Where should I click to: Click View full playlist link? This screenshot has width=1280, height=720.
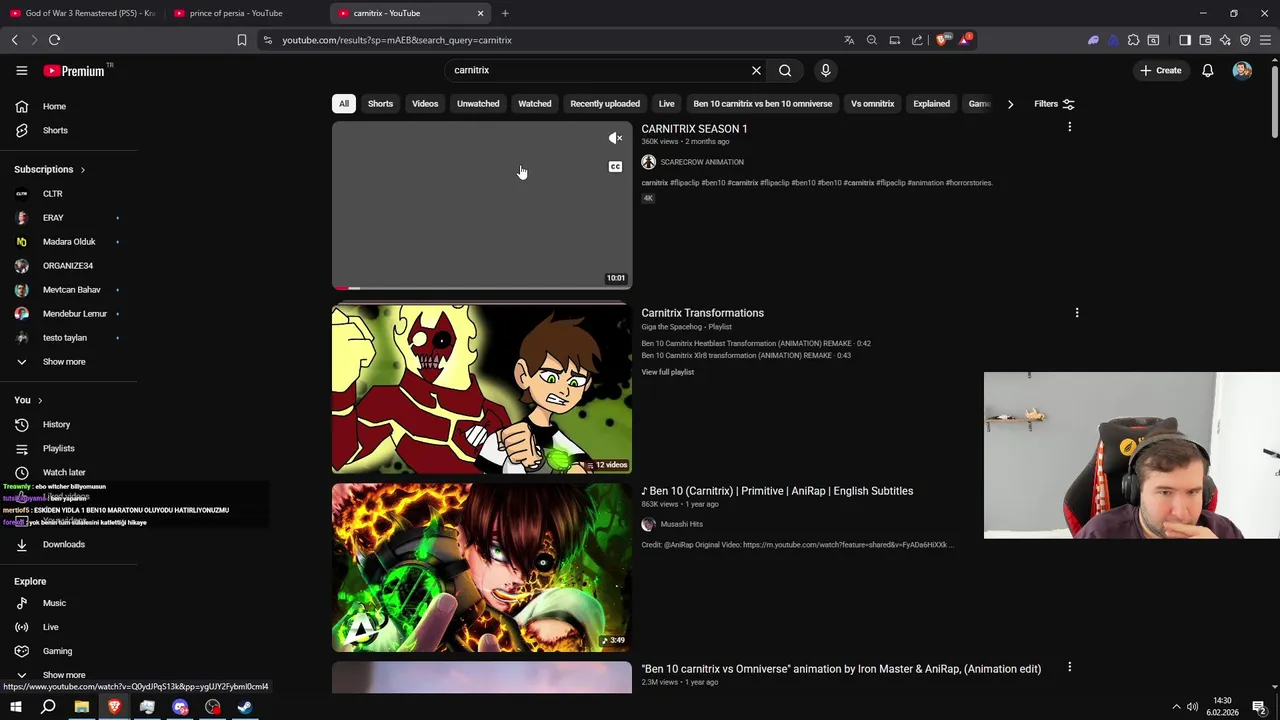667,372
